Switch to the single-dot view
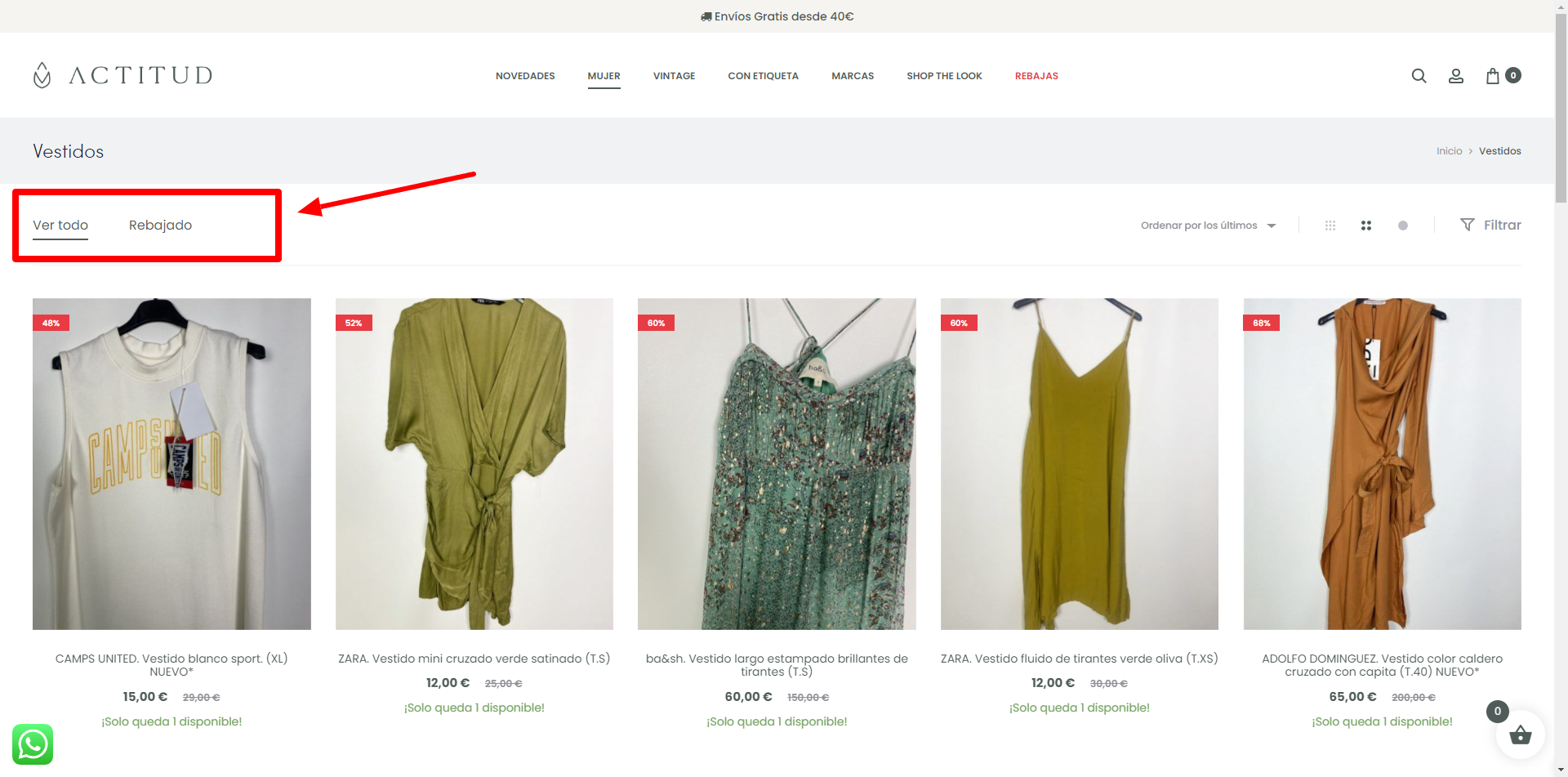 tap(1403, 226)
